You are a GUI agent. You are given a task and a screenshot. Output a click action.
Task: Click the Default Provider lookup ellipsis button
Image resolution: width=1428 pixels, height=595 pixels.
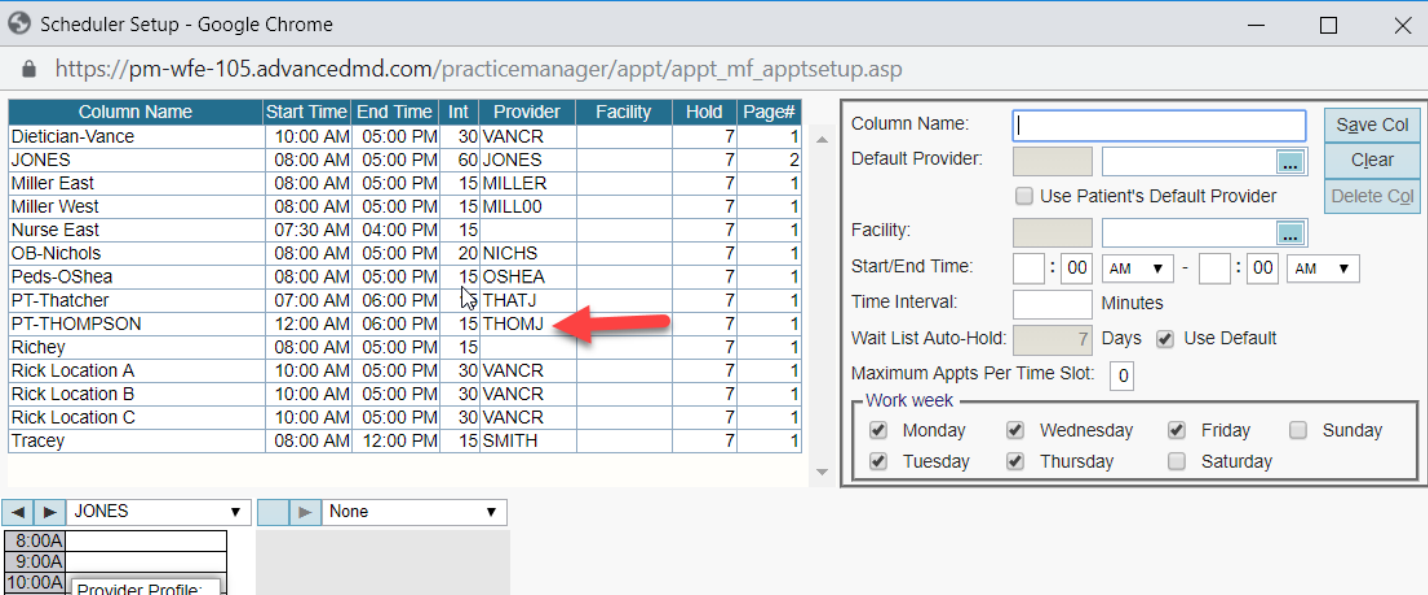[x=1291, y=161]
